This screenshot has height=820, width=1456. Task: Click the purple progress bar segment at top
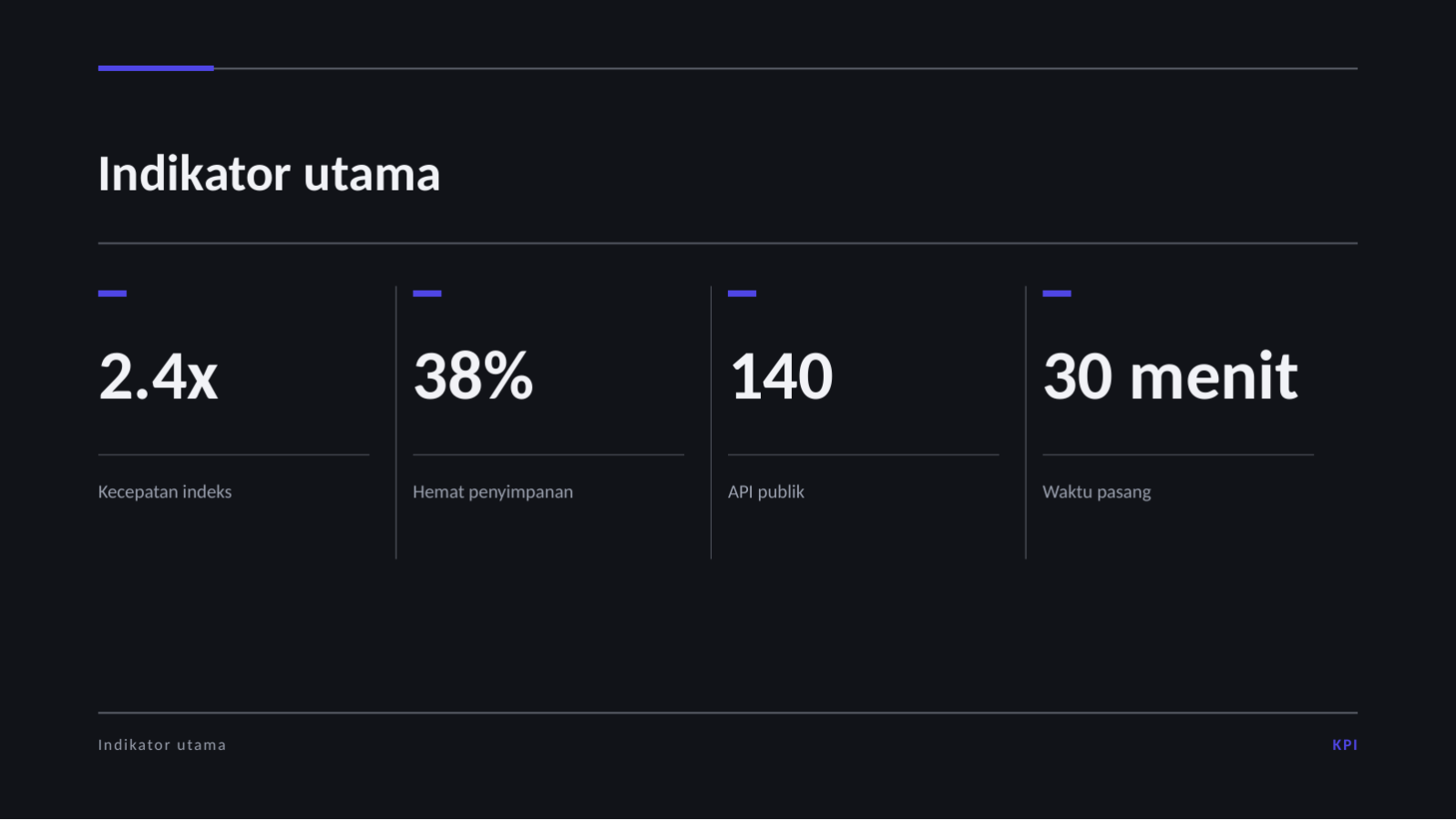[x=156, y=68]
